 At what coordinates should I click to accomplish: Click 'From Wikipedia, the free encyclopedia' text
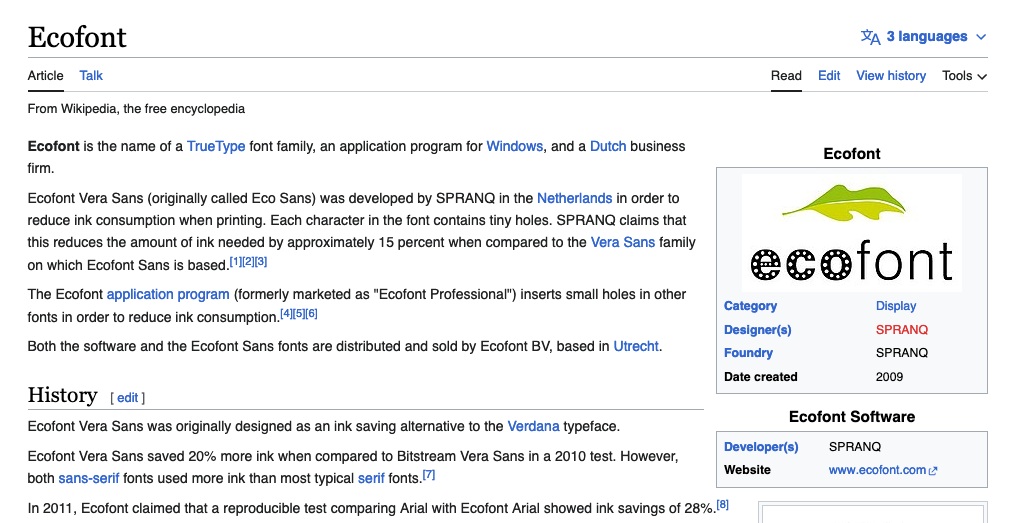(136, 109)
